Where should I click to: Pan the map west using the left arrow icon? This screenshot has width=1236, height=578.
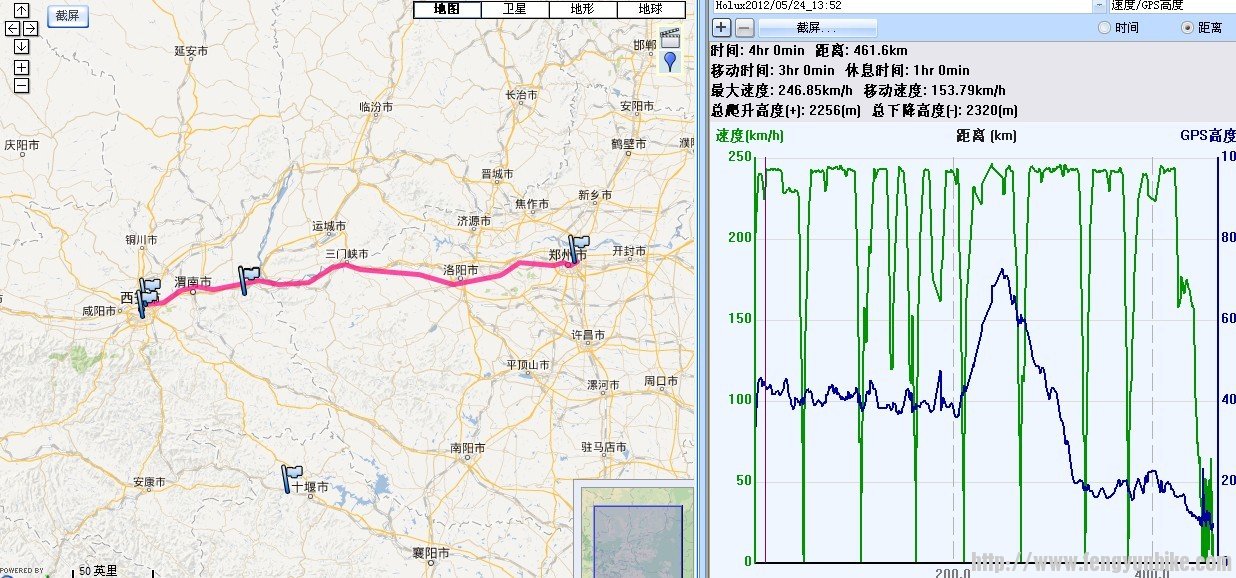tap(13, 28)
